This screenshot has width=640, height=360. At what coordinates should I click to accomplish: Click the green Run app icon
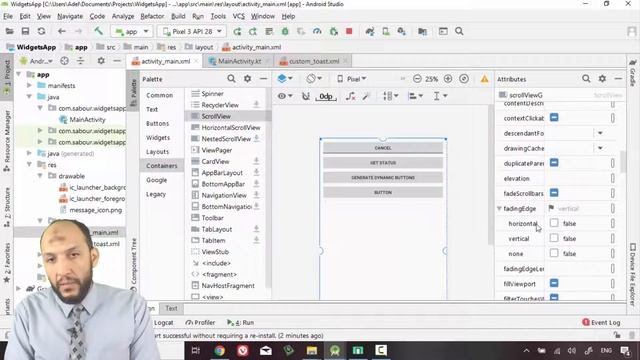tap(237, 31)
